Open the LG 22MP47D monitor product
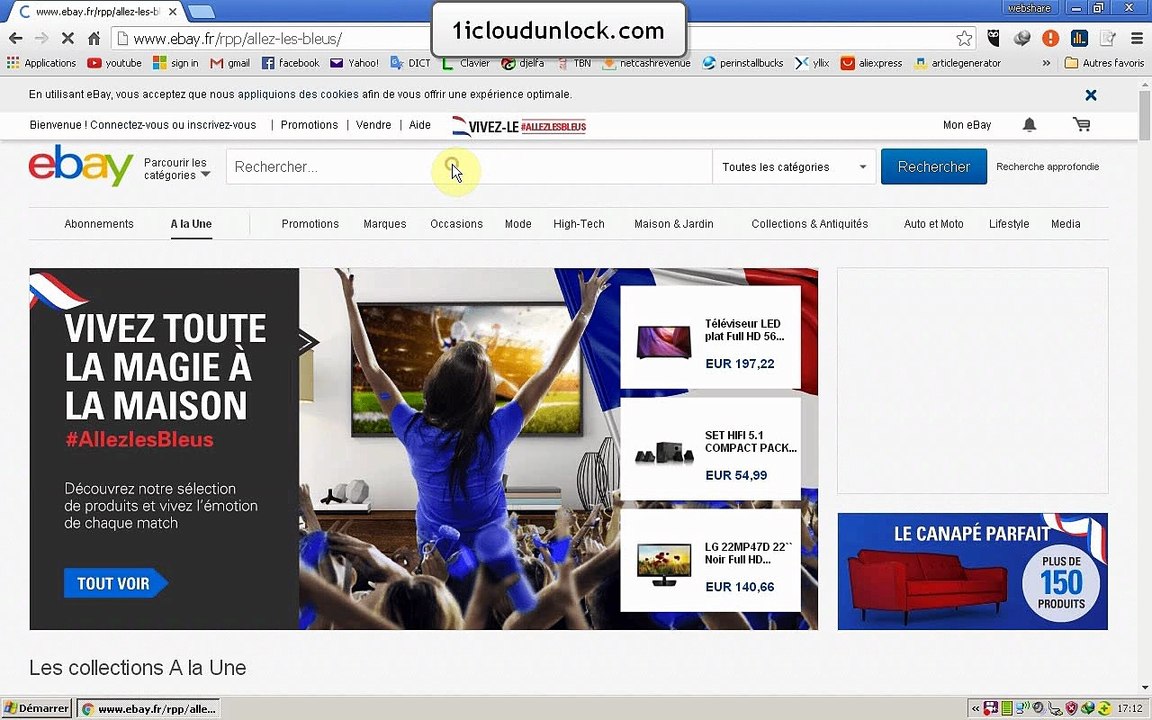1152x720 pixels. 710,561
